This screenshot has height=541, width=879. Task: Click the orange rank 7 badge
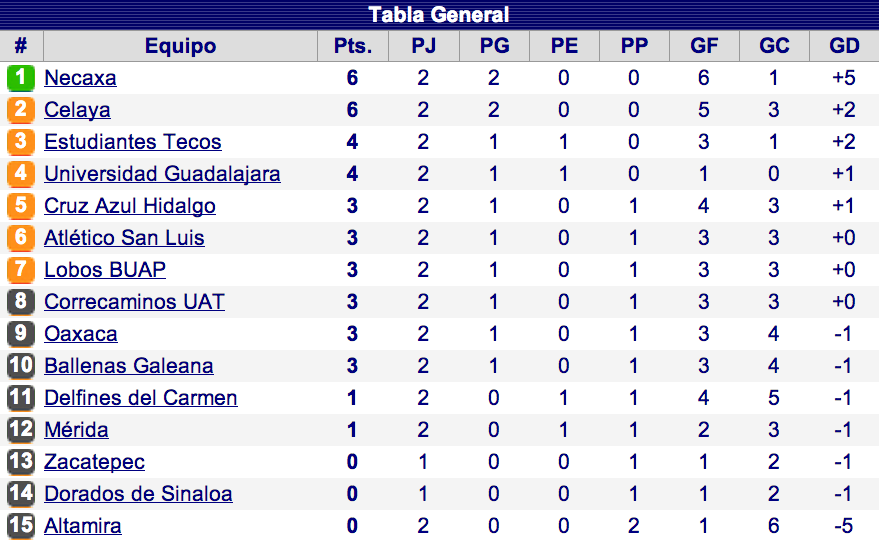(x=21, y=270)
